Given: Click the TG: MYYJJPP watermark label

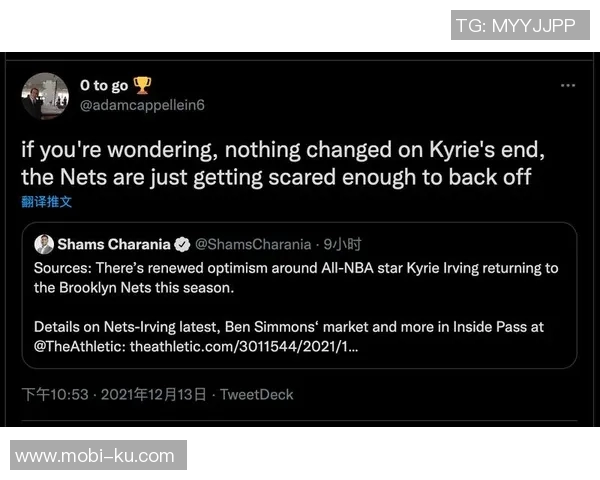Looking at the screenshot, I should [515, 25].
